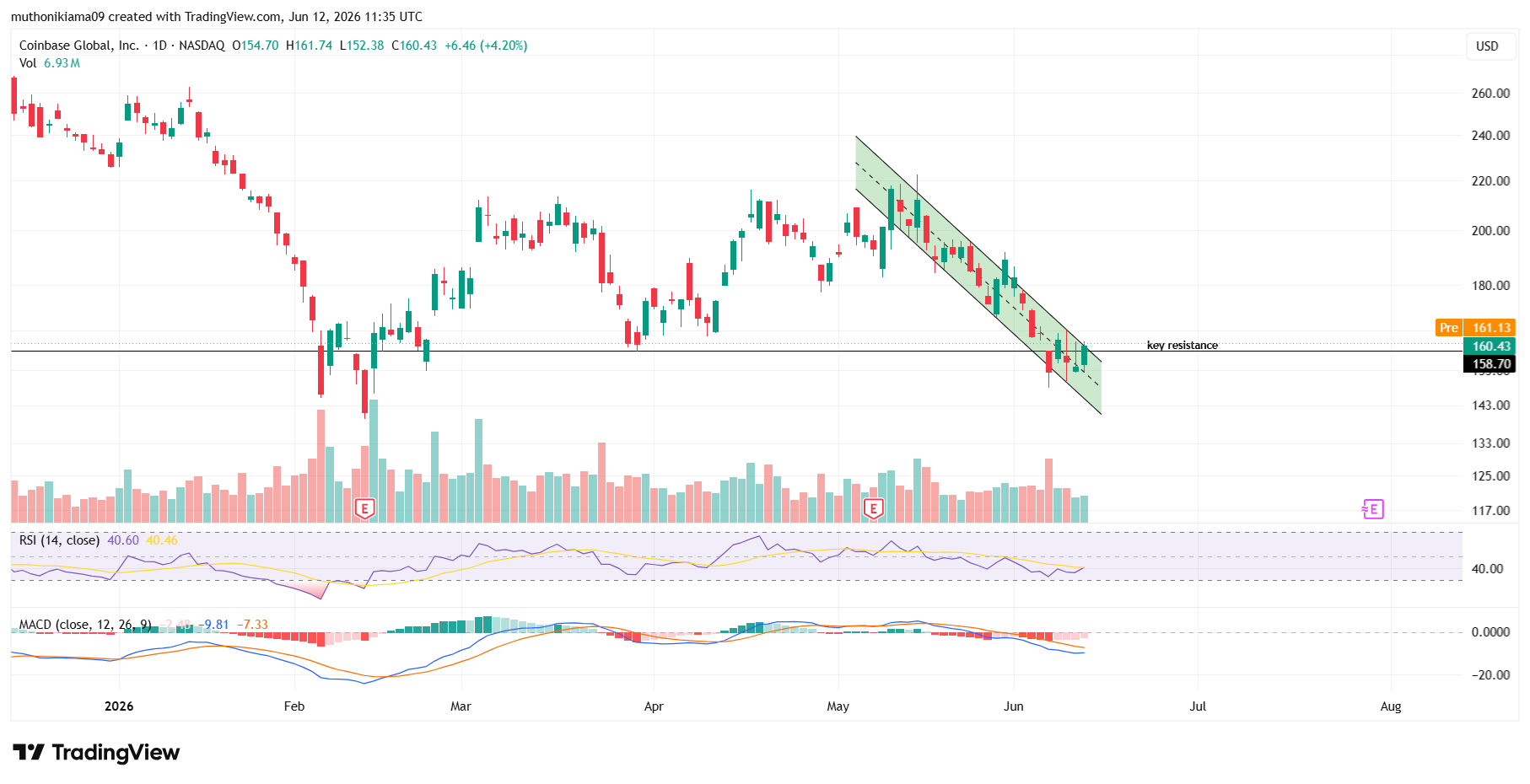The width and height of the screenshot is (1530, 784).
Task: Click the blue MACD value -9.81
Action: 214,625
